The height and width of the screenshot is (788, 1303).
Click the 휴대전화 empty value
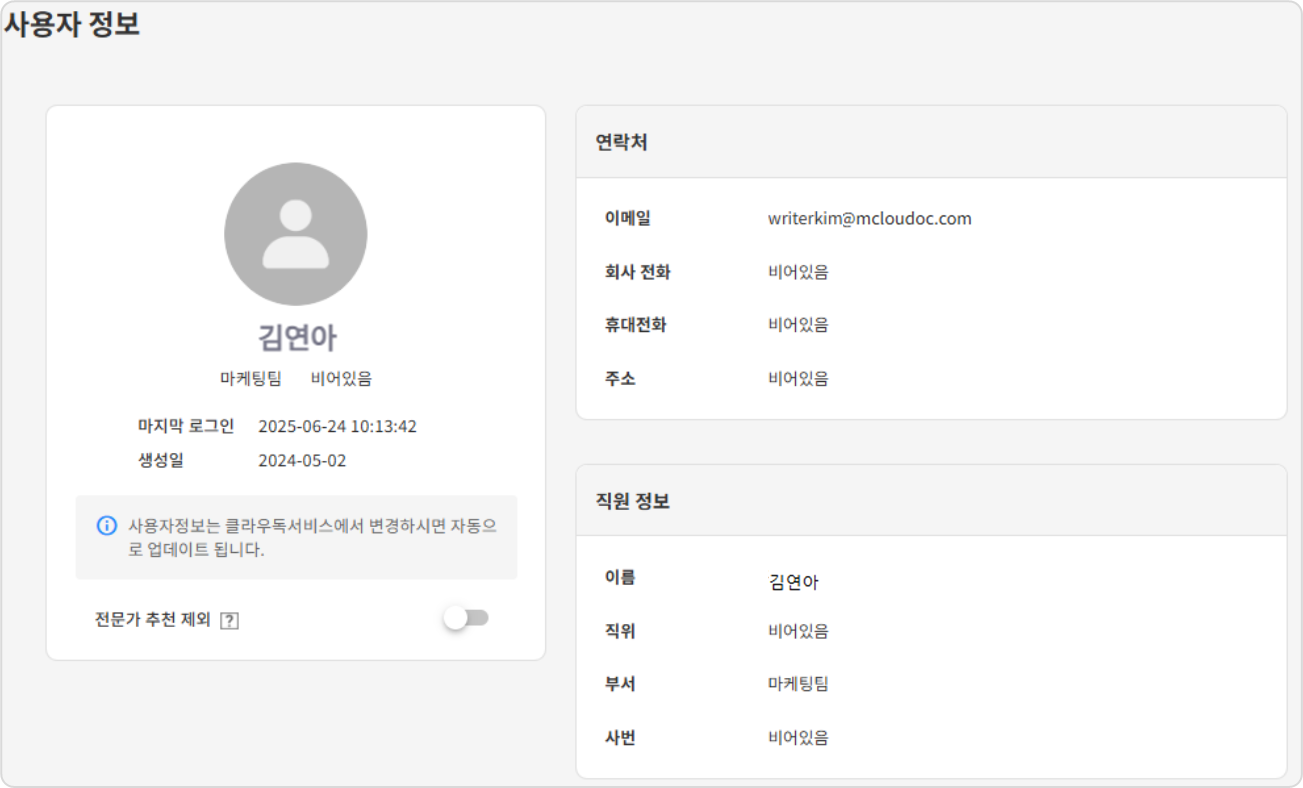pos(797,325)
